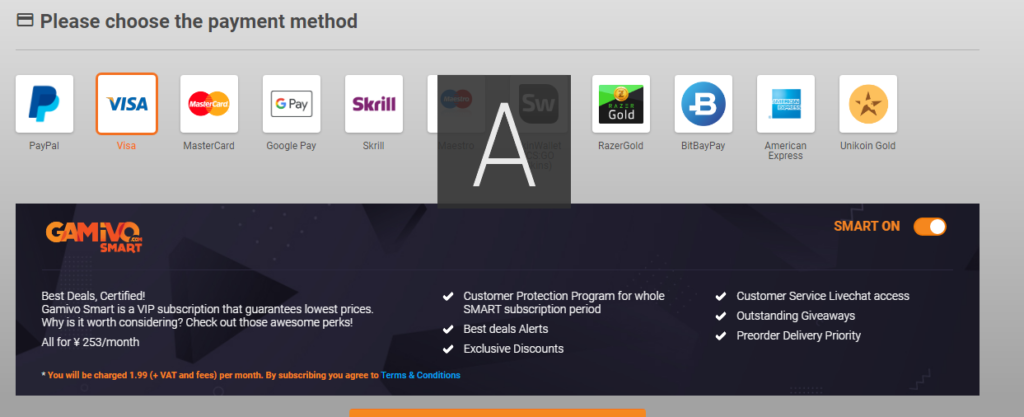Click the 'All for ¥ 253/month' text
This screenshot has width=1024, height=417.
90,342
